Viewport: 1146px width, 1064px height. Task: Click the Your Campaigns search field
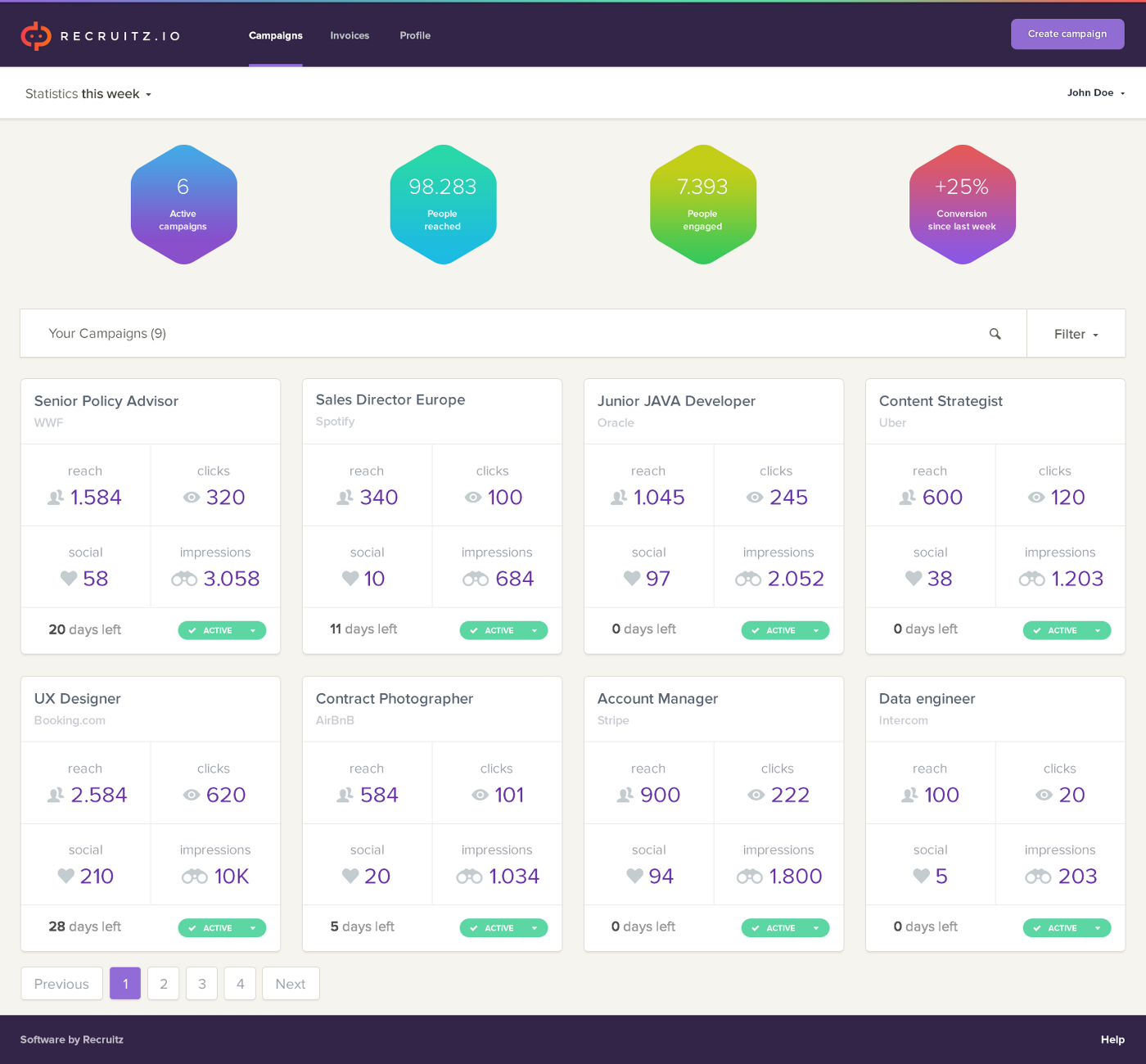[523, 334]
